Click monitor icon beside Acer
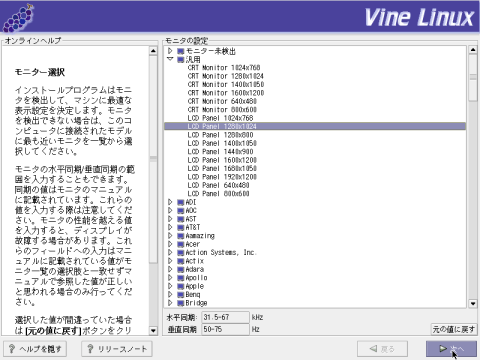This screenshot has height=360, width=480. coord(181,244)
